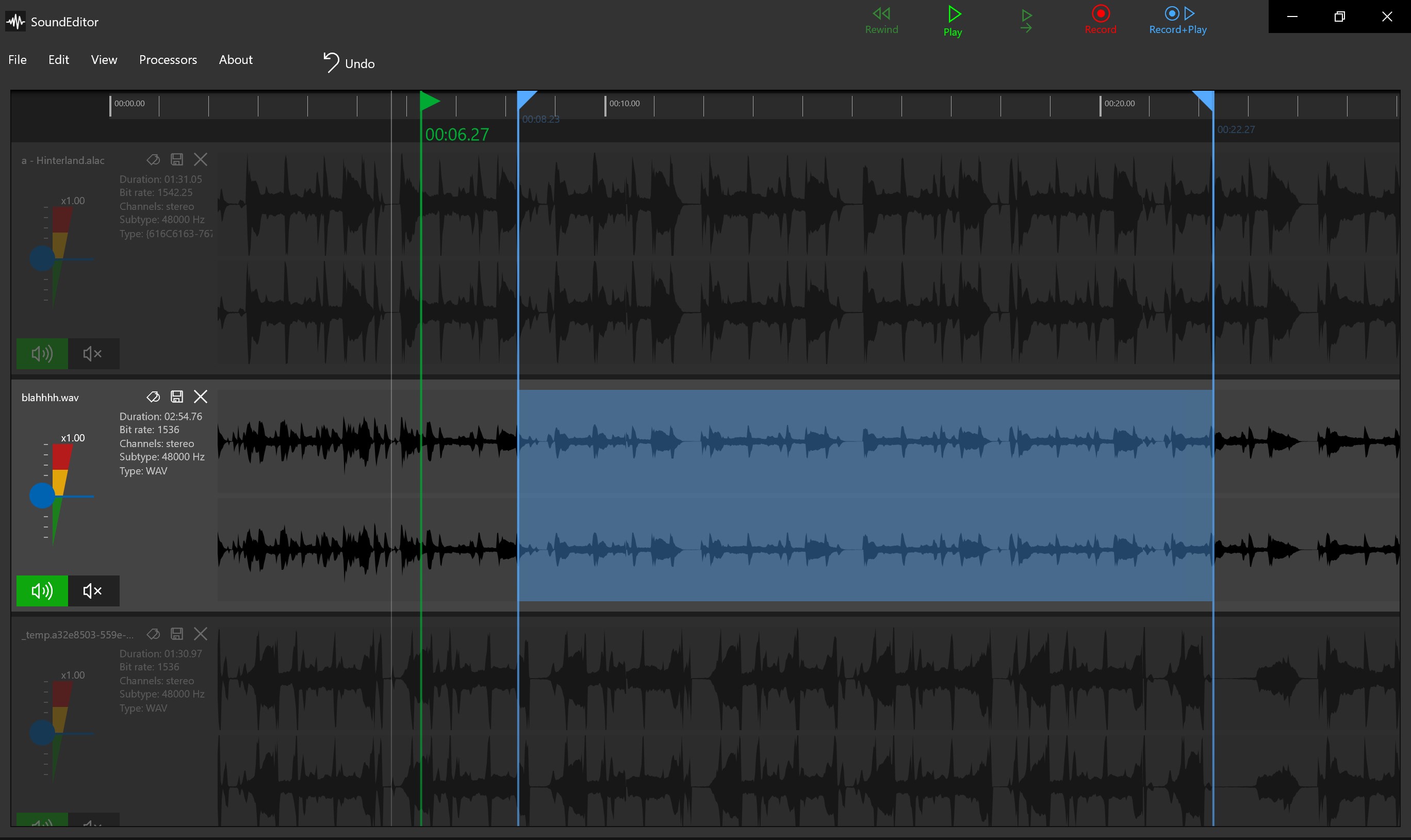Mute the Hinterland.alac track

coord(93,353)
